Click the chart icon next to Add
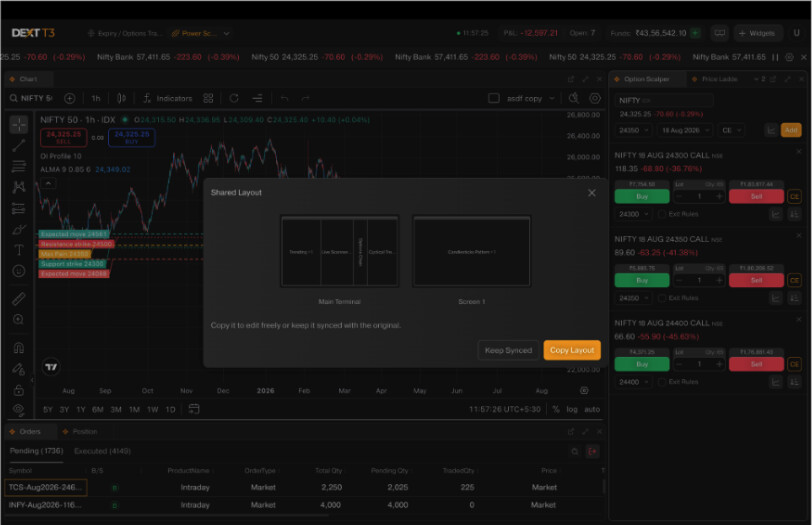Viewport: 812px width, 525px height. (771, 130)
